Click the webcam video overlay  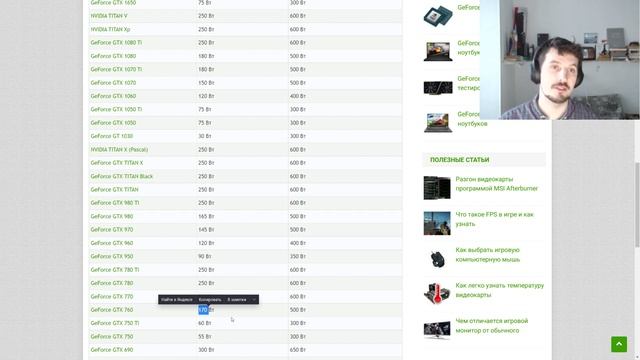click(560, 60)
